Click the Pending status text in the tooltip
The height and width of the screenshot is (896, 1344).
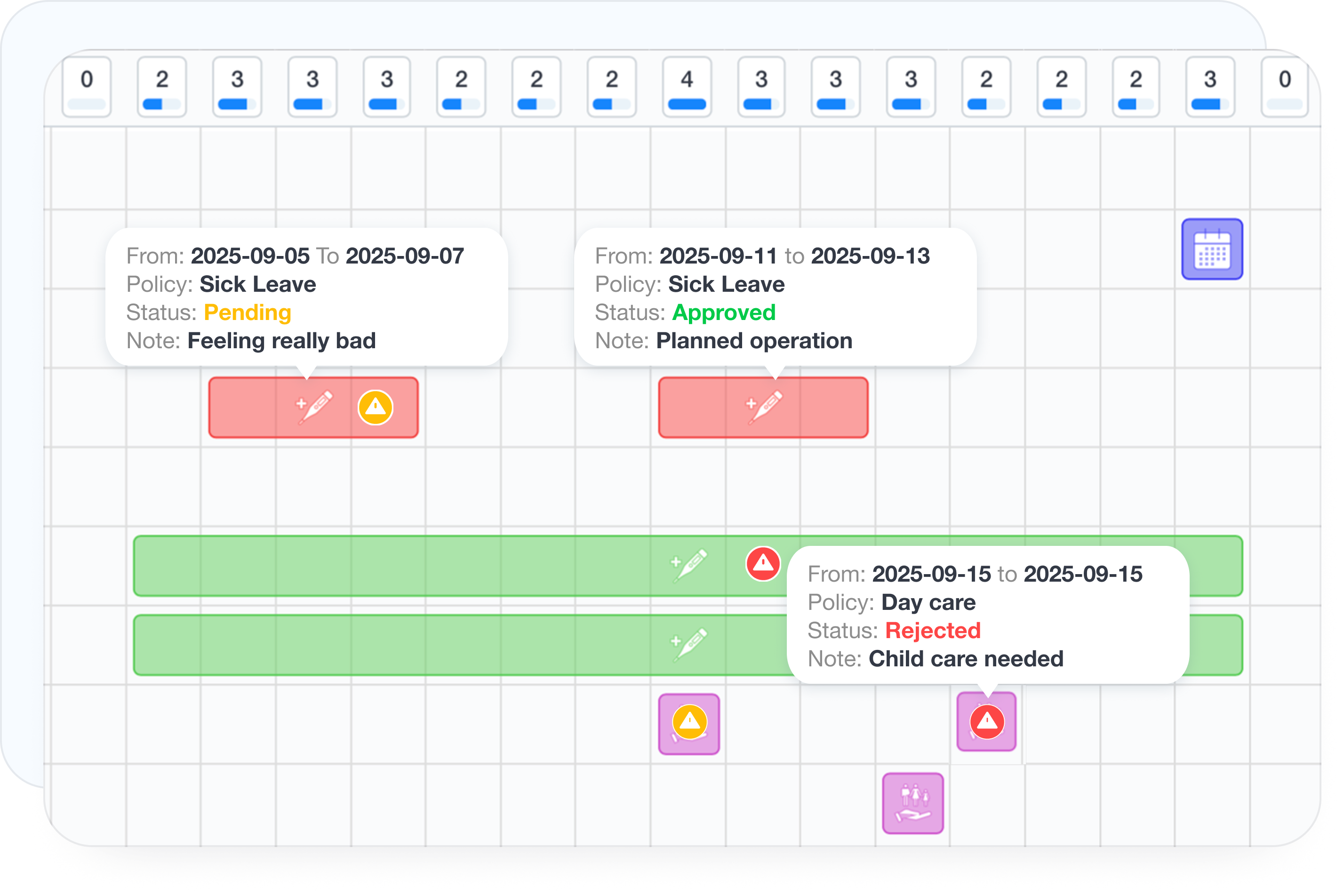[247, 312]
